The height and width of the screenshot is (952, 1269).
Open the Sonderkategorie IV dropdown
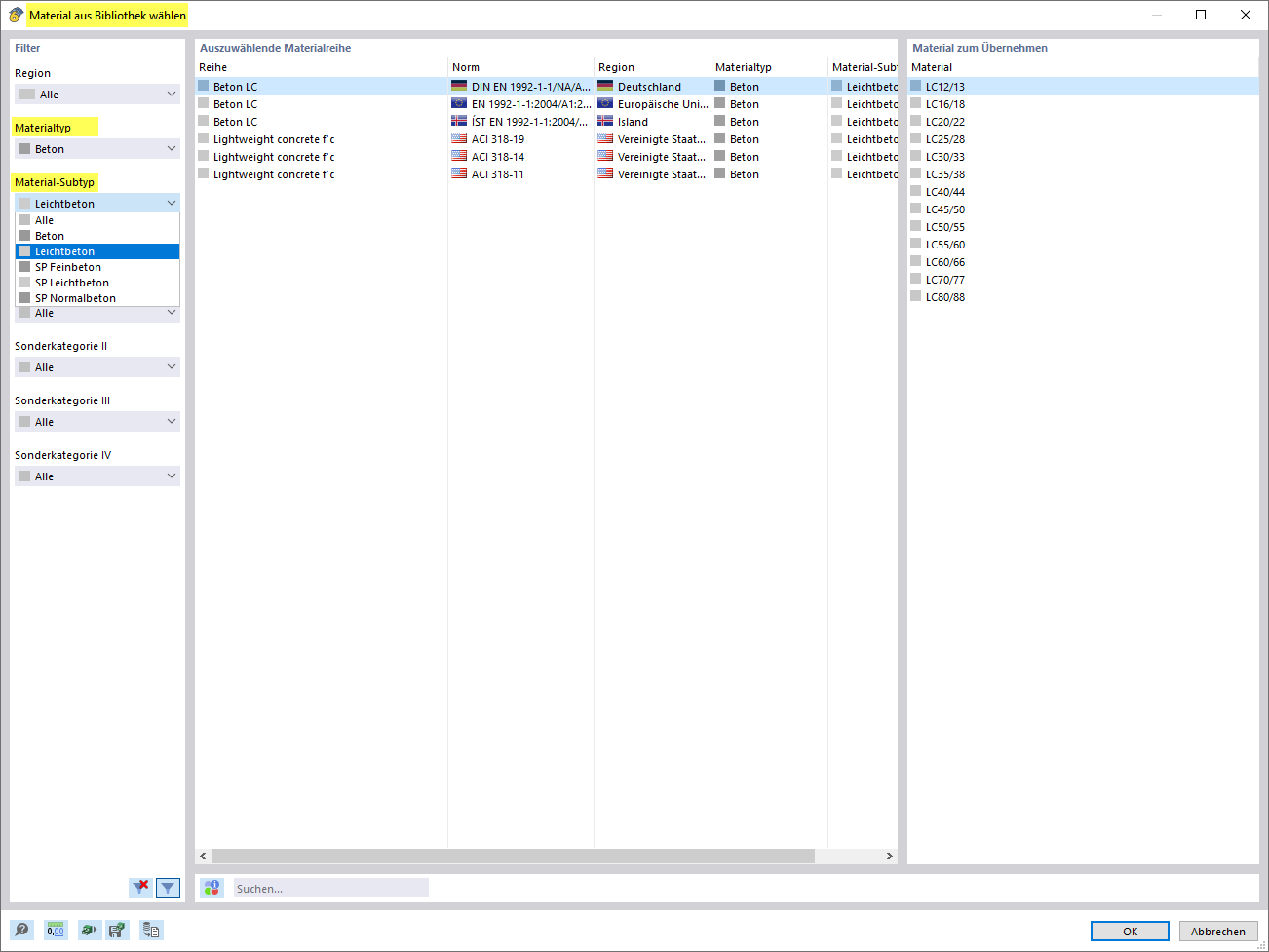(97, 476)
